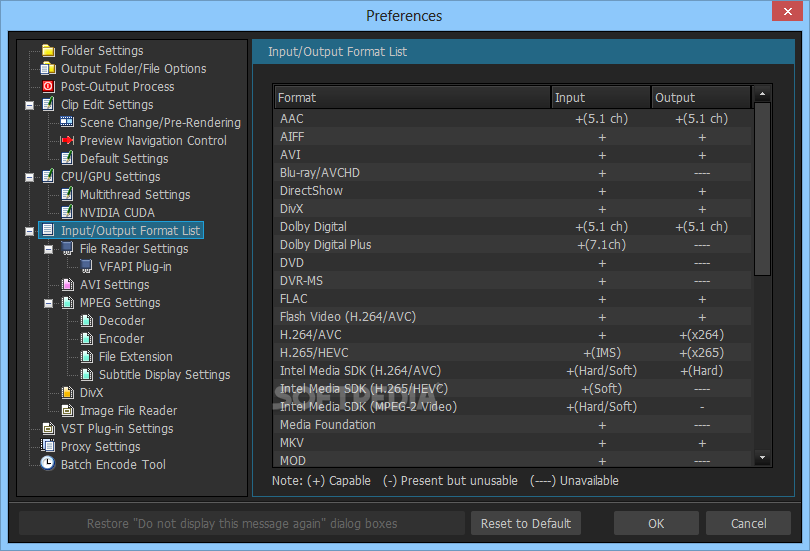Click the Output Folder/File Options icon
The image size is (810, 551).
(49, 68)
